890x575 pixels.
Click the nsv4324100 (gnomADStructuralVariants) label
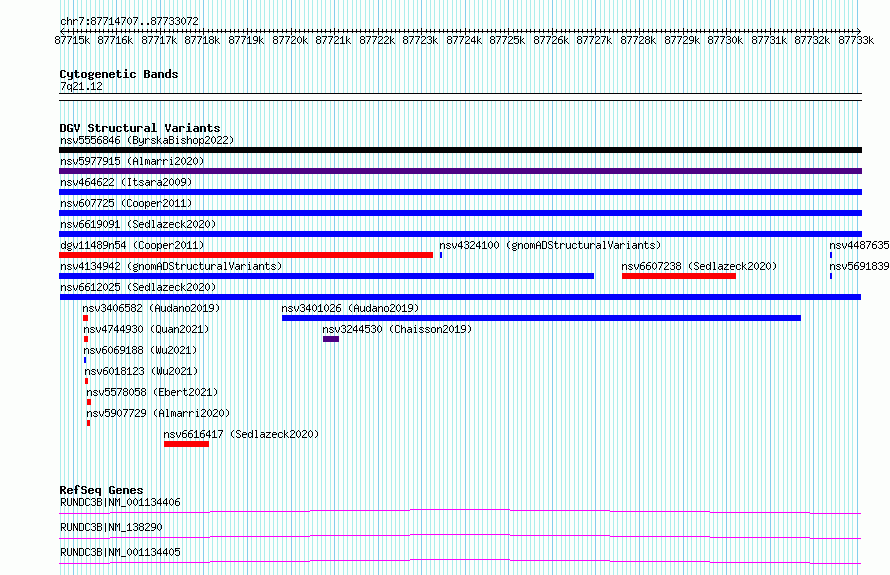[x=550, y=245]
